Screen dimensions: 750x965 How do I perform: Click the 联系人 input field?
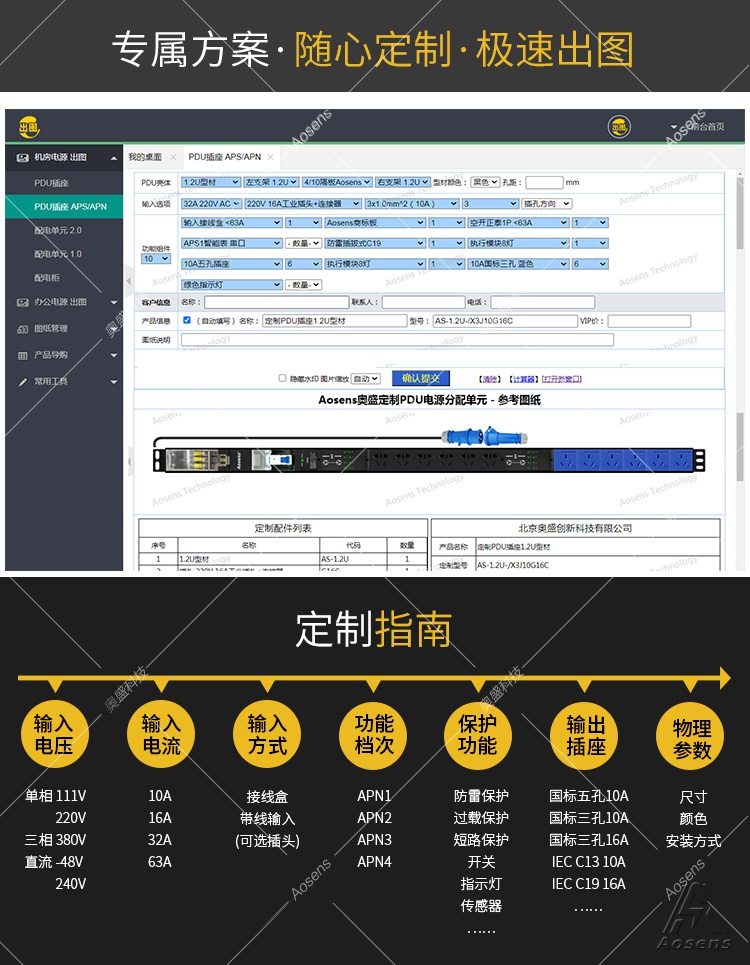(x=423, y=302)
